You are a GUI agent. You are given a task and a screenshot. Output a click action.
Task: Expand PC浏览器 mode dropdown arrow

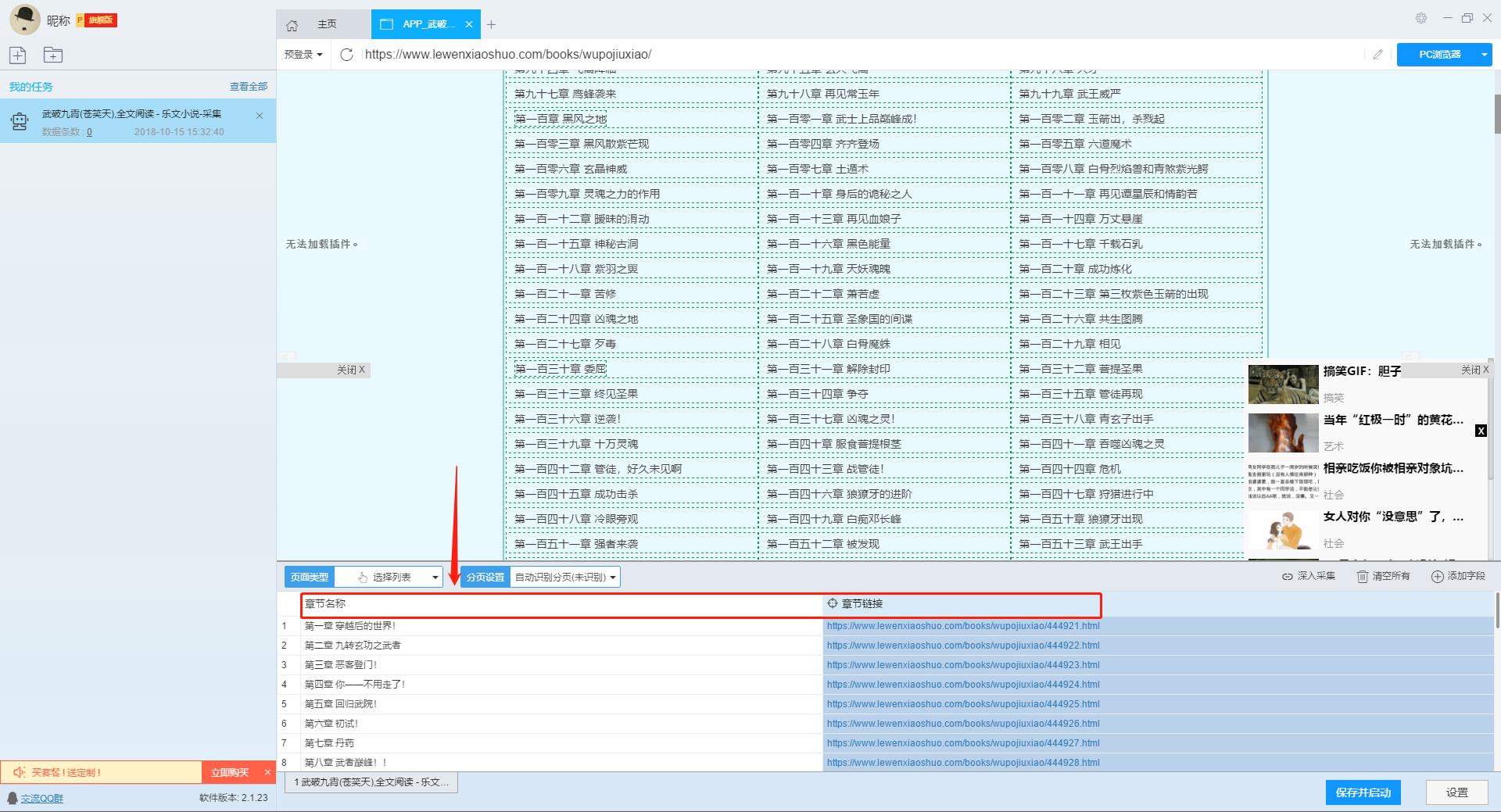[x=1484, y=54]
